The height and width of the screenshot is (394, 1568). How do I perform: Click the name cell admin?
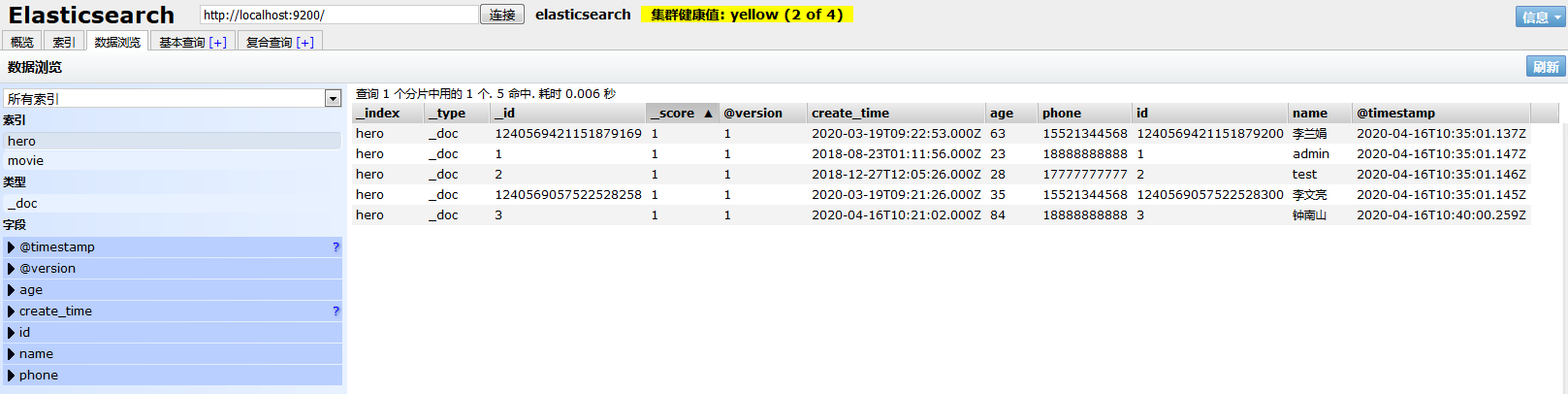click(x=1311, y=154)
